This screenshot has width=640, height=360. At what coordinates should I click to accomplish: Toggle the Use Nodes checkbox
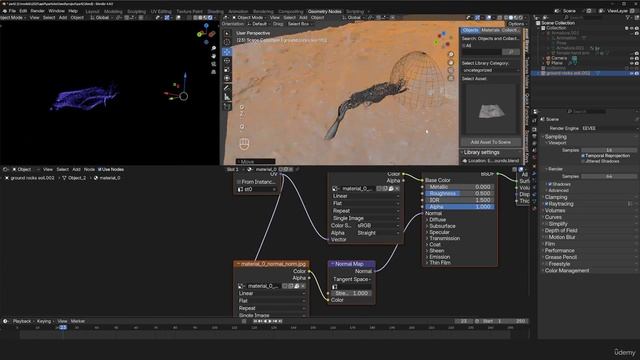100,169
